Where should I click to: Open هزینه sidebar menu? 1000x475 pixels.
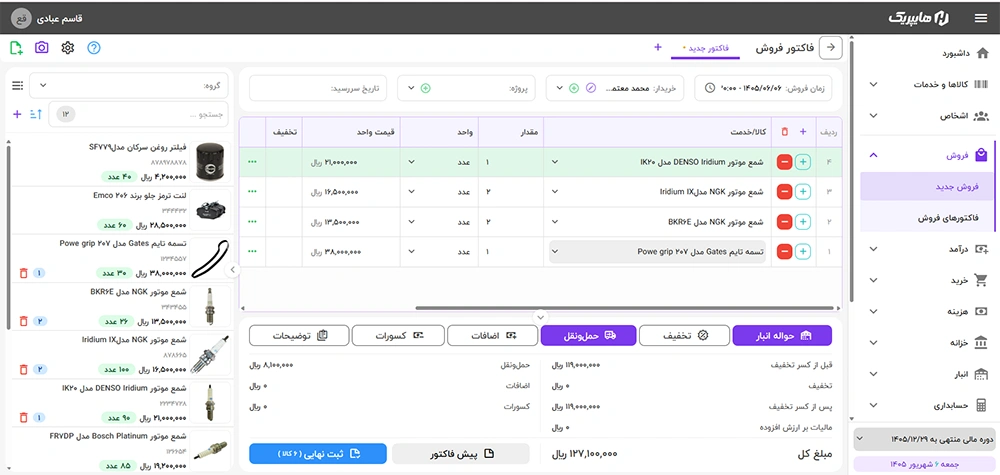coord(925,311)
